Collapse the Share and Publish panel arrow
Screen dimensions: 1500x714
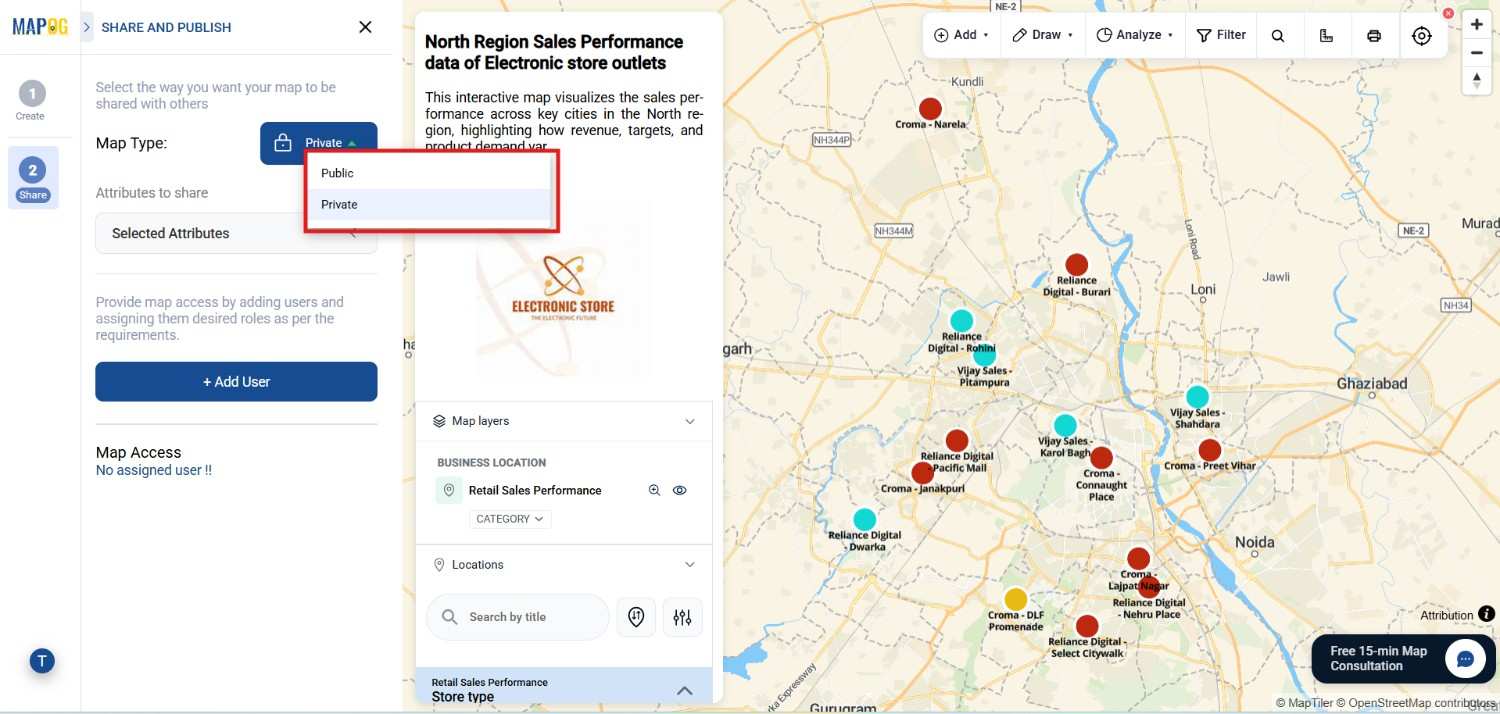pos(87,27)
